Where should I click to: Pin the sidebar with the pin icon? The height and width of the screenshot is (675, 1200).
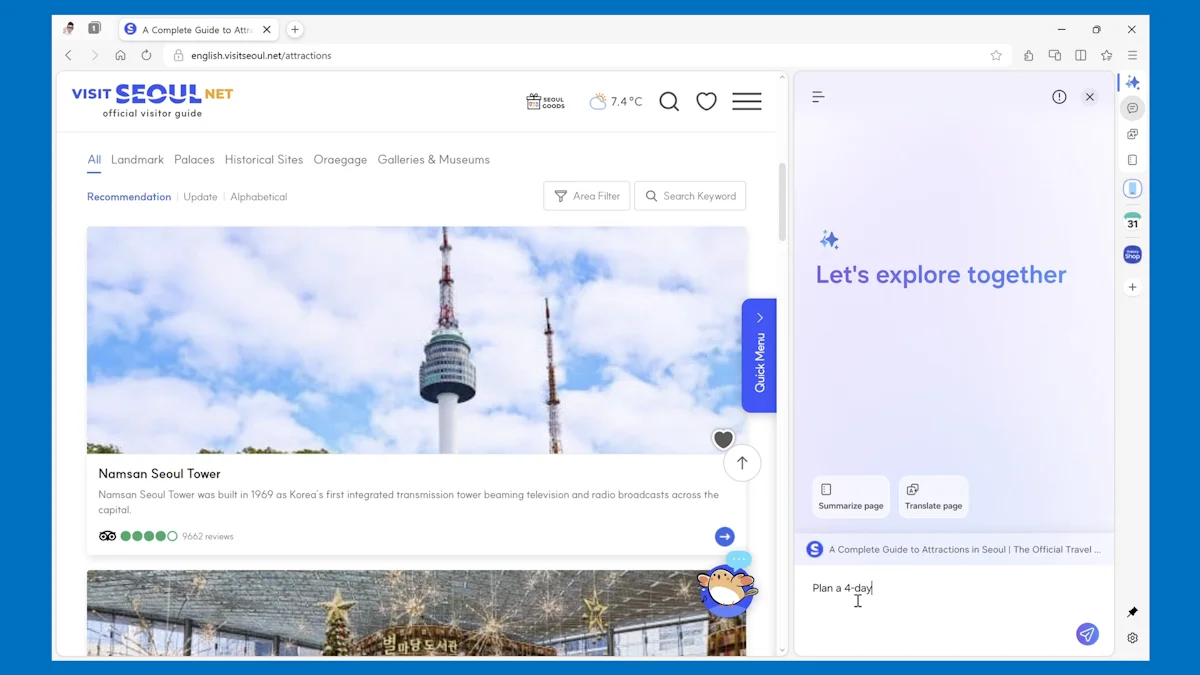1132,611
